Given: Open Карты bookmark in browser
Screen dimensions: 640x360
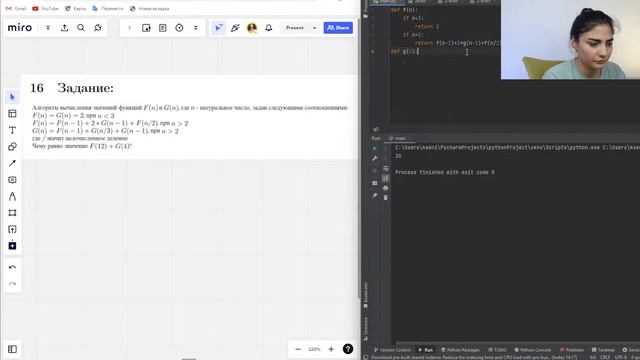Looking at the screenshot, I should pos(76,8).
